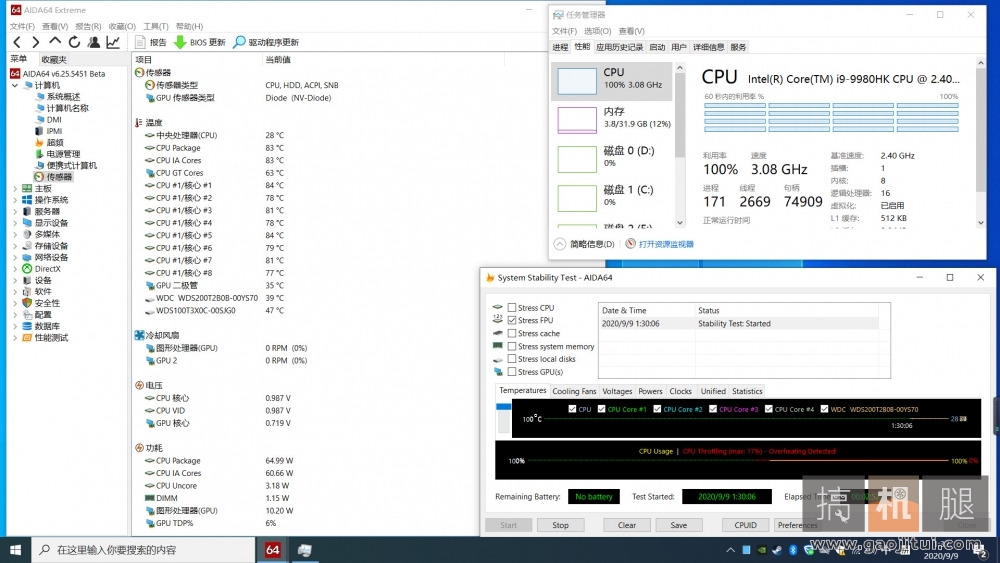
Task: Expand the 多媒体 tree node
Action: point(15,235)
